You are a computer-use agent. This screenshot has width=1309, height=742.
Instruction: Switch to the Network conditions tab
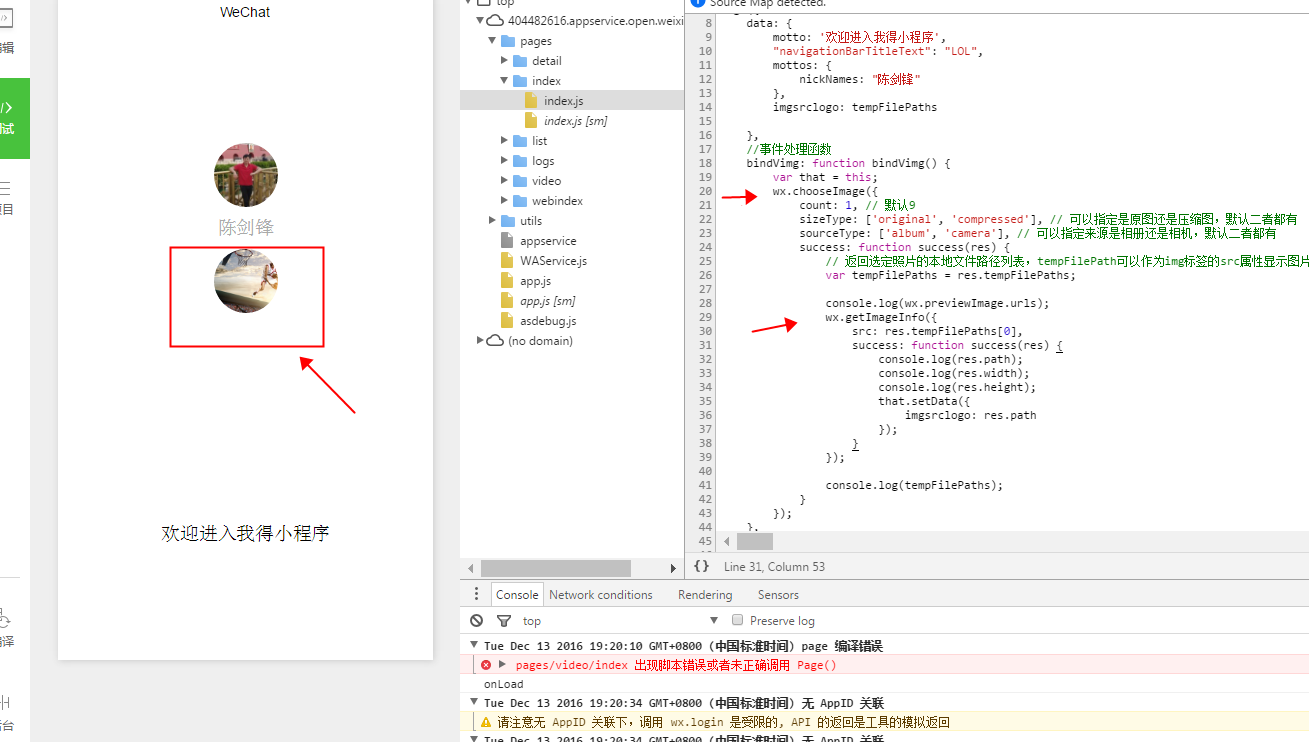(600, 594)
